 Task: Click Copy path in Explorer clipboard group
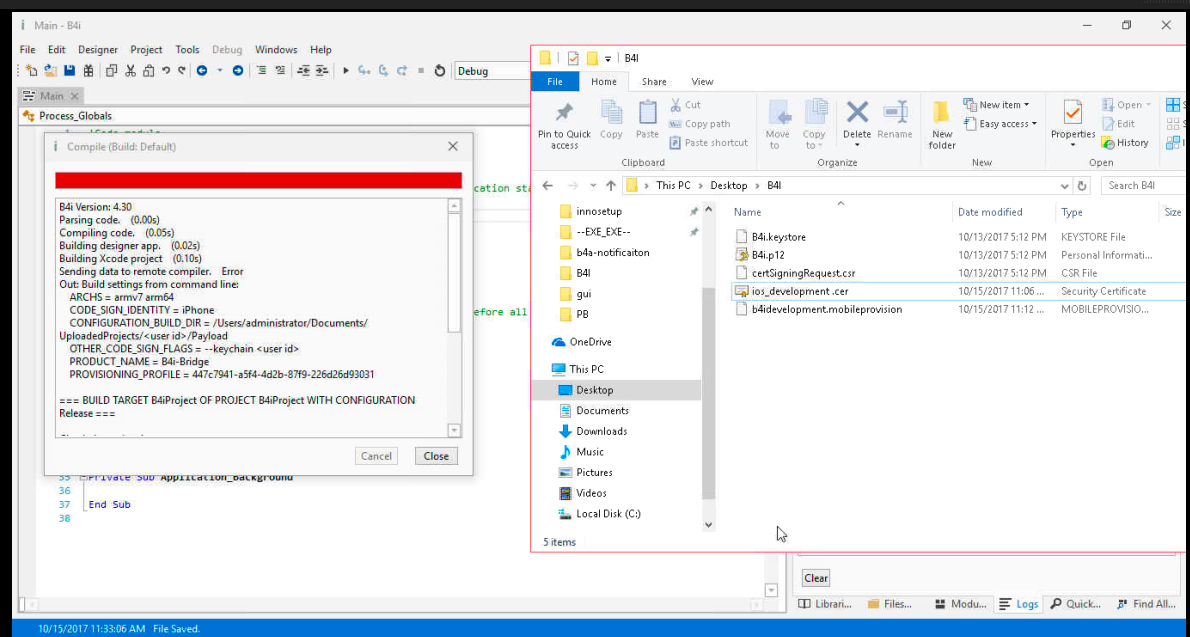[x=699, y=124]
